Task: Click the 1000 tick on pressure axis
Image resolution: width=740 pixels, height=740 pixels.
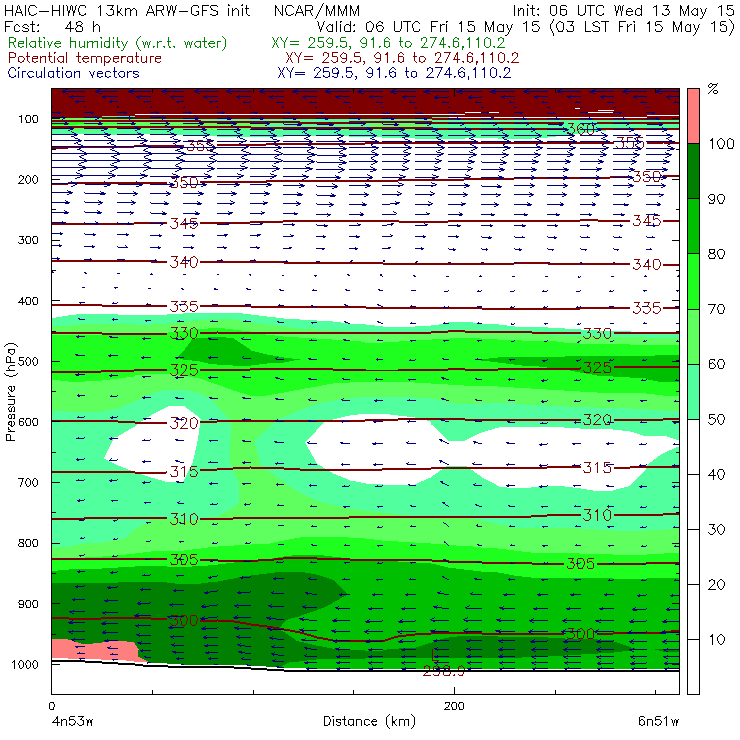Action: click(x=27, y=664)
